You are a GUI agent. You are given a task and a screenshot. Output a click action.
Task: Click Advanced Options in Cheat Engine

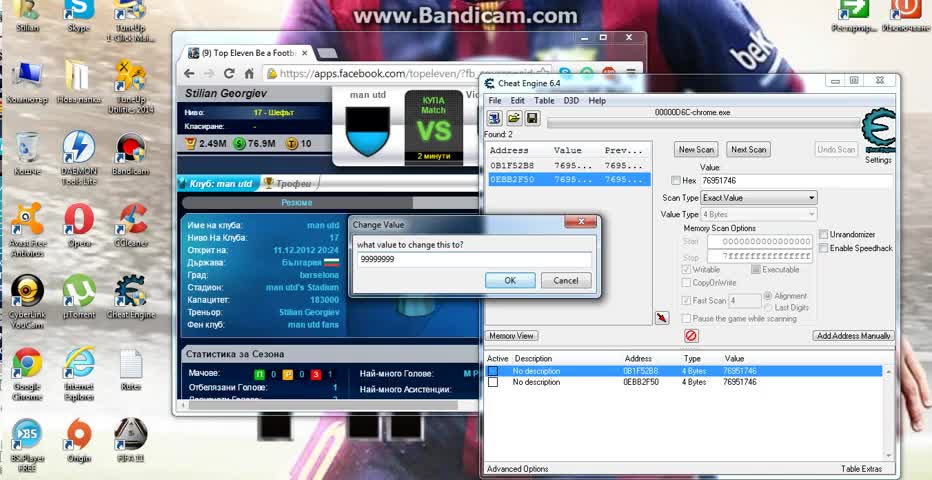pyautogui.click(x=517, y=469)
